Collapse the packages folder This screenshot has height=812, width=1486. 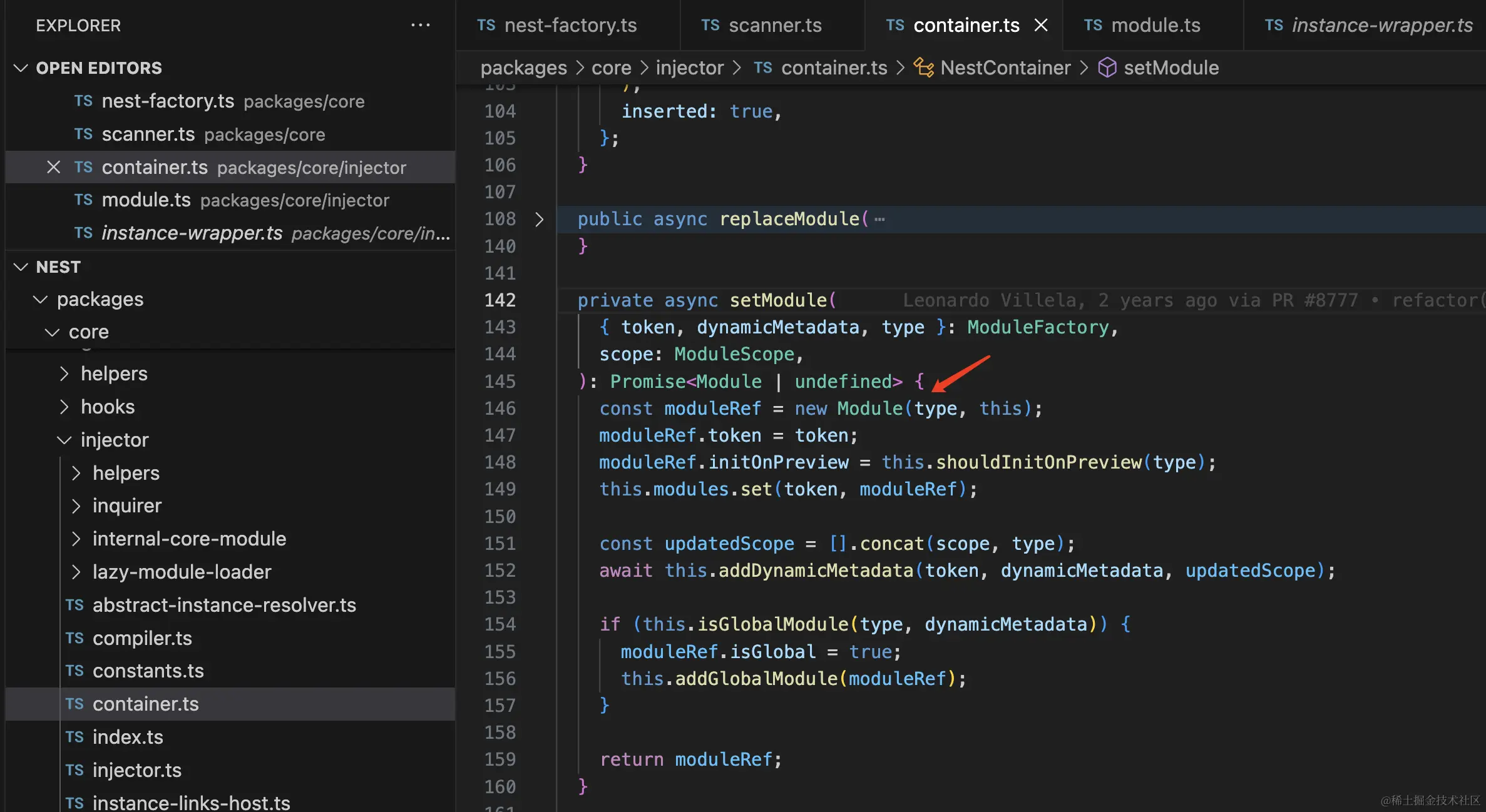pyautogui.click(x=41, y=300)
